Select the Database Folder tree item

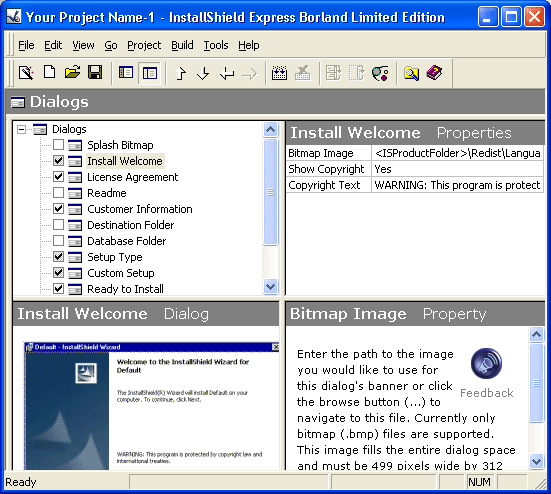coord(127,241)
